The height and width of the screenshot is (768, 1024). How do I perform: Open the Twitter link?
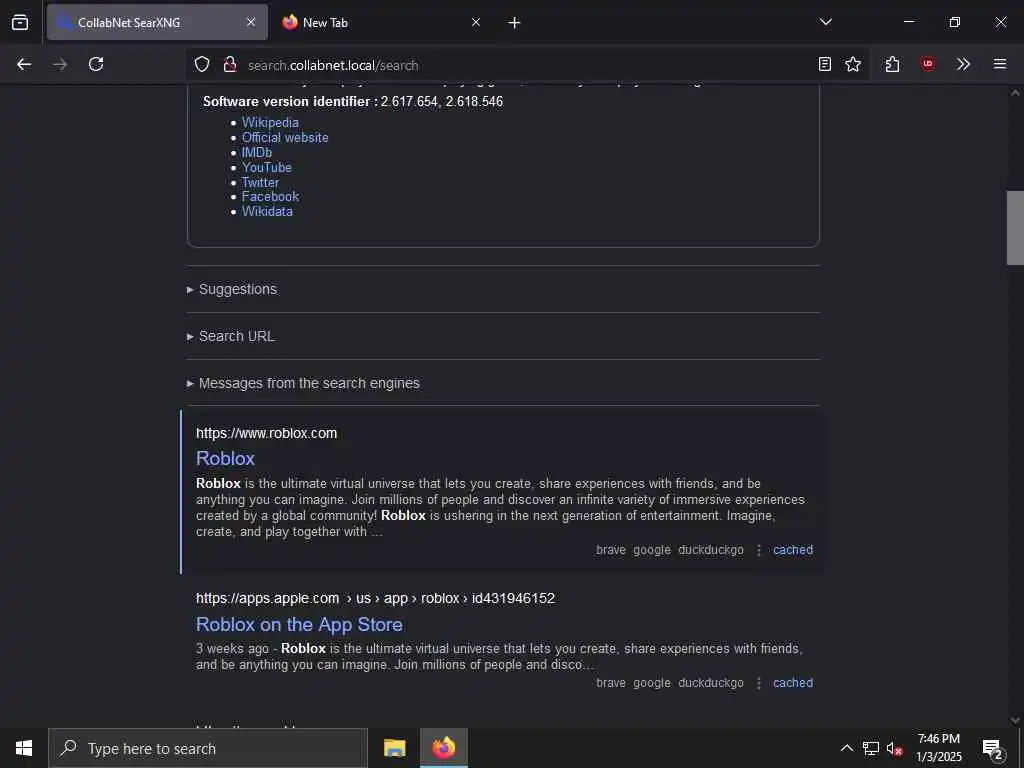click(260, 182)
